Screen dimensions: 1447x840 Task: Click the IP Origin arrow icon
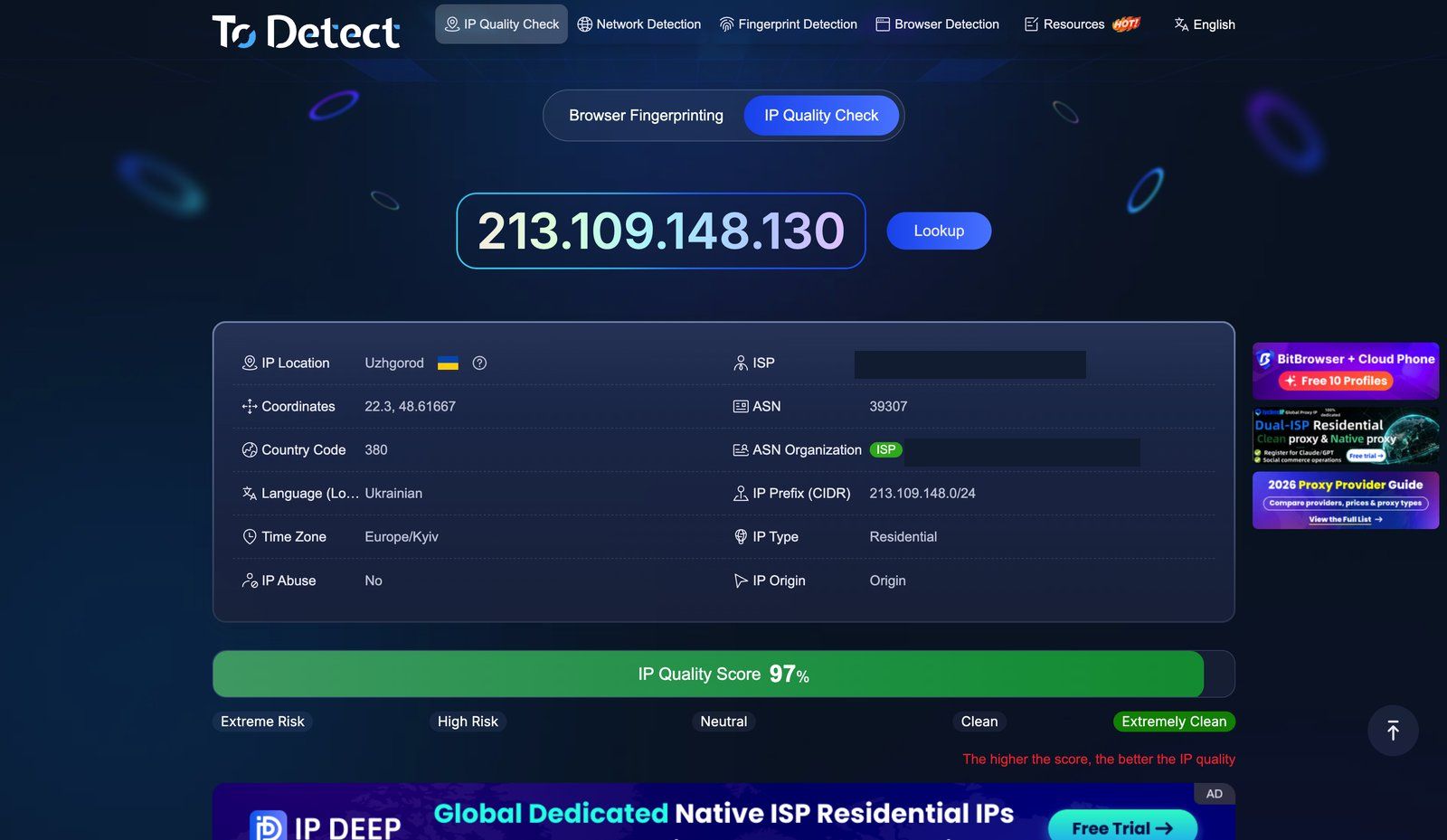(x=741, y=580)
